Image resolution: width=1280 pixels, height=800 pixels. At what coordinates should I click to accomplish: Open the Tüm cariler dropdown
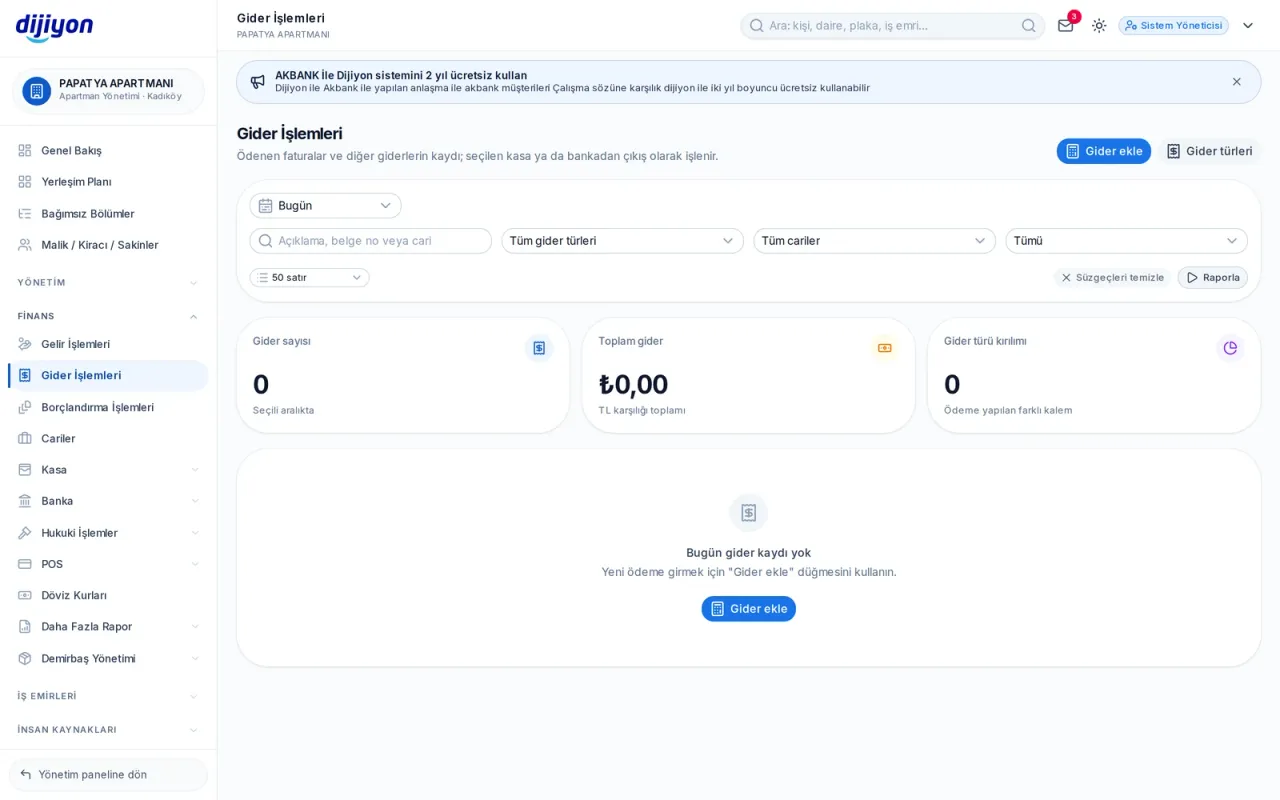[x=874, y=241]
